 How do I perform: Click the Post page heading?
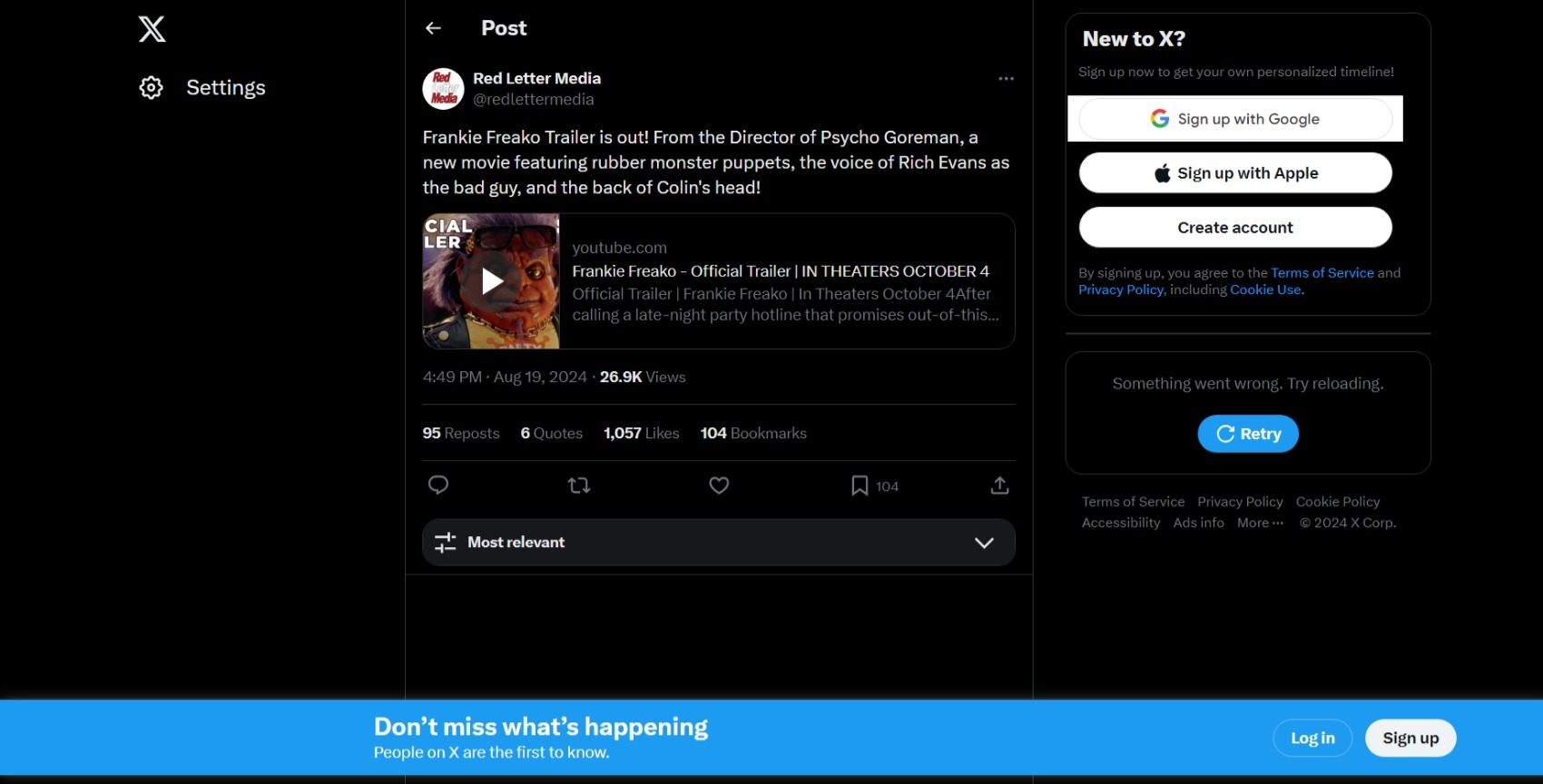[x=504, y=28]
